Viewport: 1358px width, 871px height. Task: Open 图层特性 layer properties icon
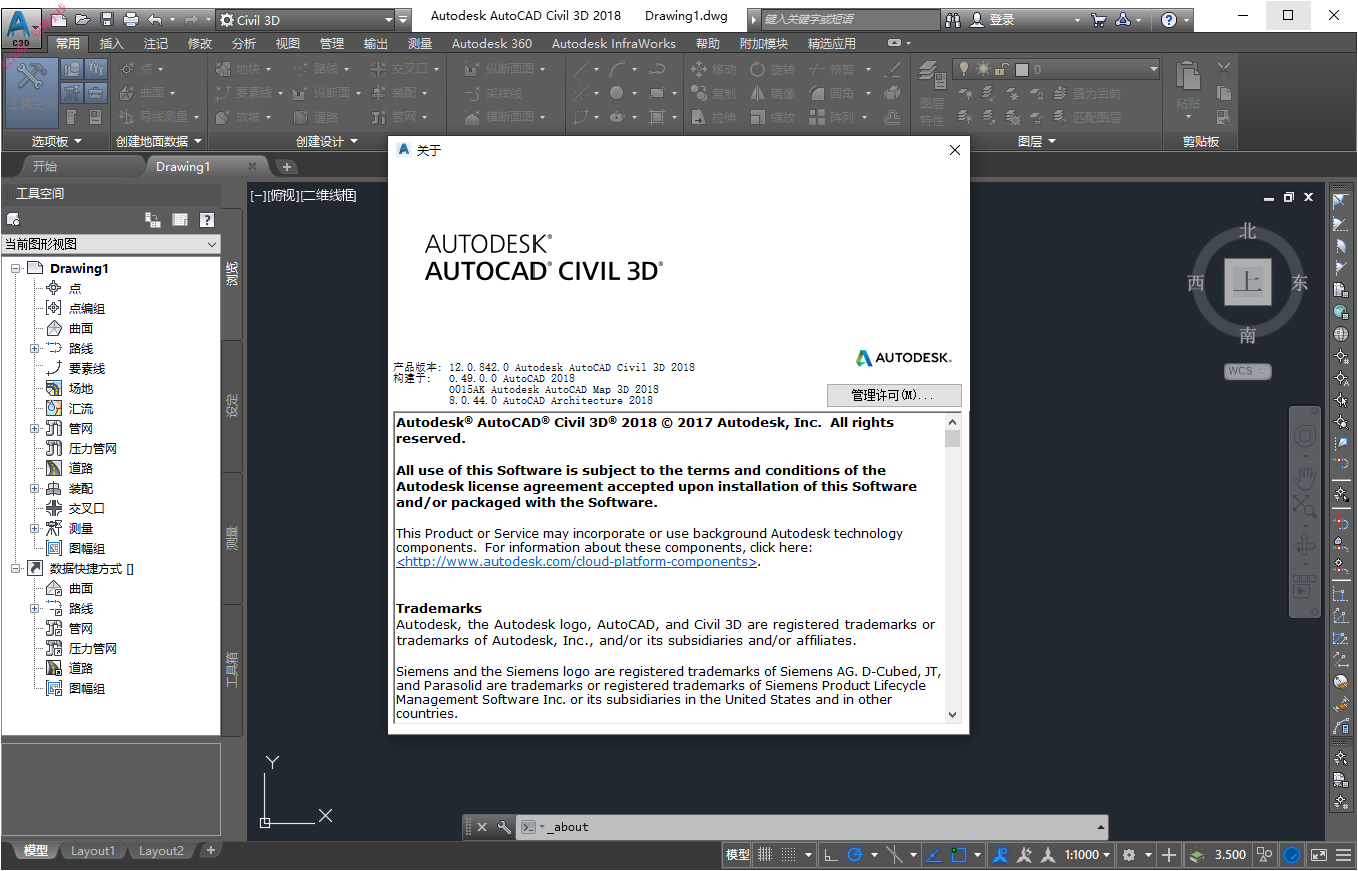point(932,92)
